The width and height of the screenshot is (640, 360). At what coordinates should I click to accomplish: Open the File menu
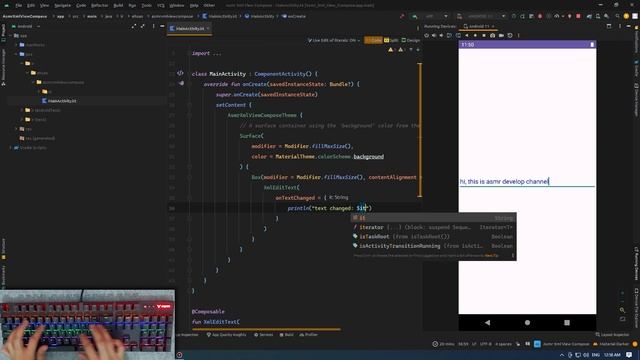(19, 6)
